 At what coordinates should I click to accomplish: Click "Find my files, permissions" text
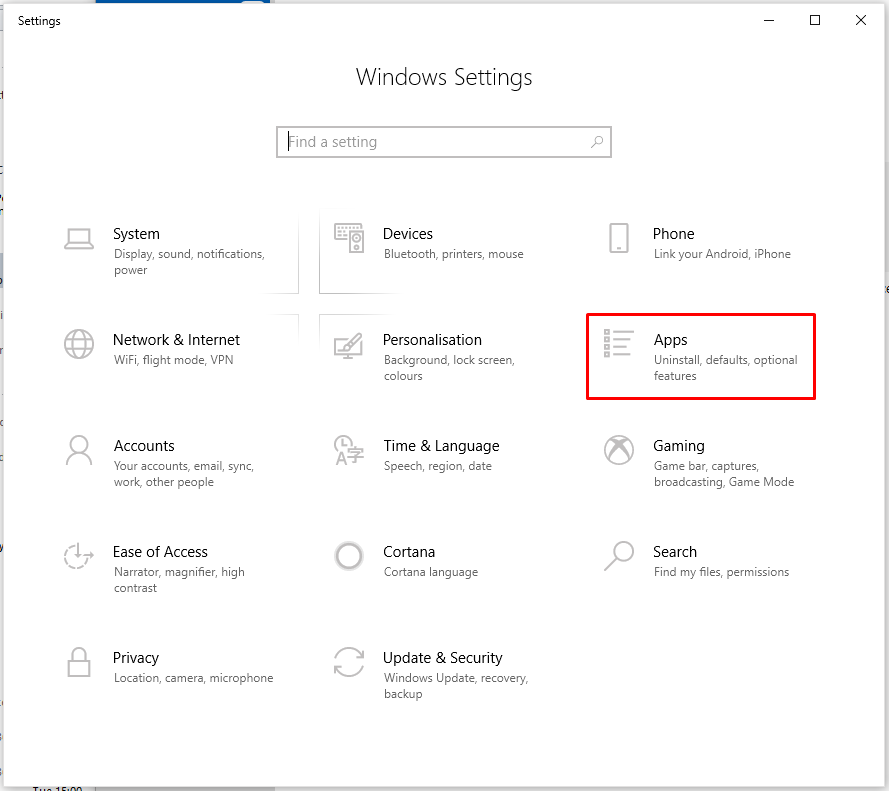tap(721, 572)
